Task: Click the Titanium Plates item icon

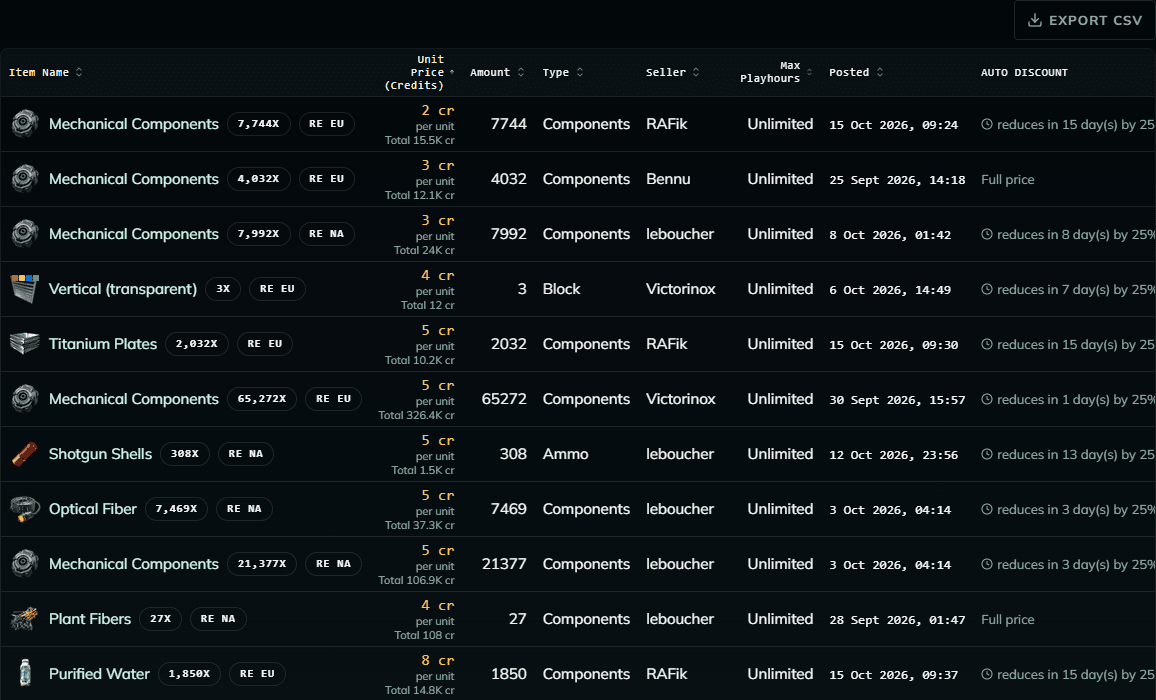Action: [24, 344]
